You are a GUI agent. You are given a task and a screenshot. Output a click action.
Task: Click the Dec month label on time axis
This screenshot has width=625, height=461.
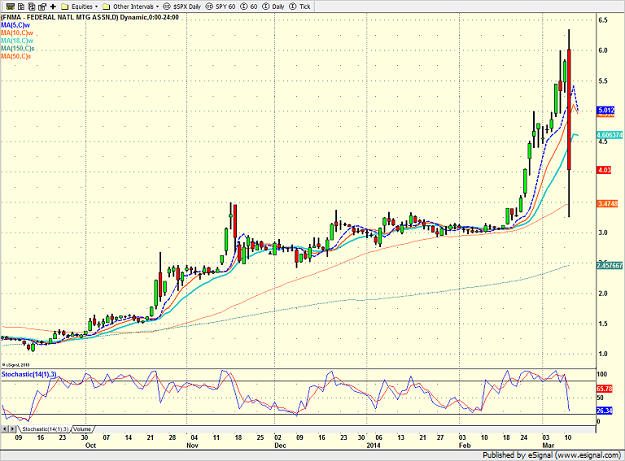280,445
